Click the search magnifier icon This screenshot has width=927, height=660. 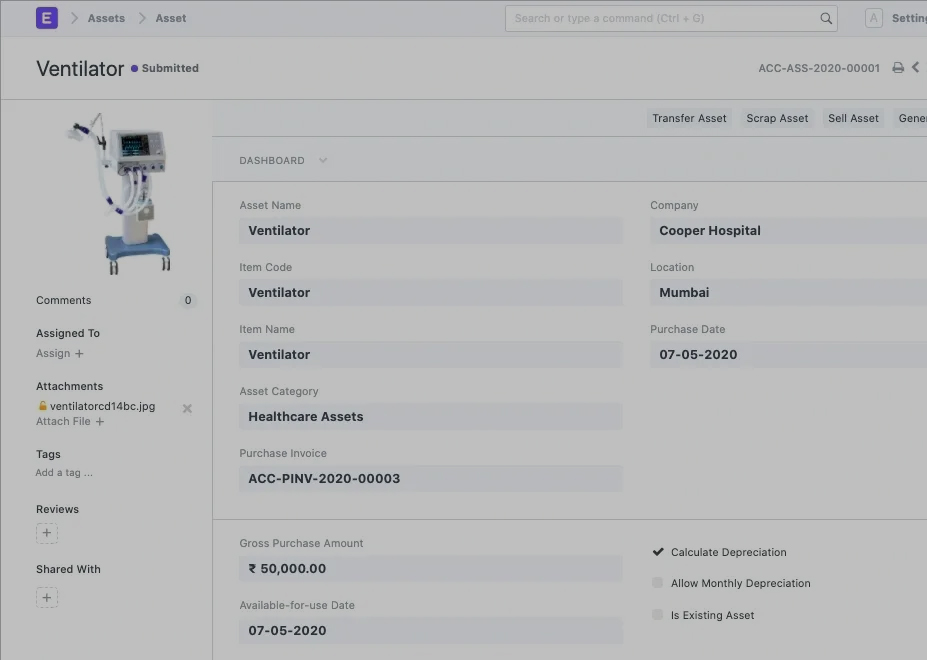pyautogui.click(x=826, y=18)
